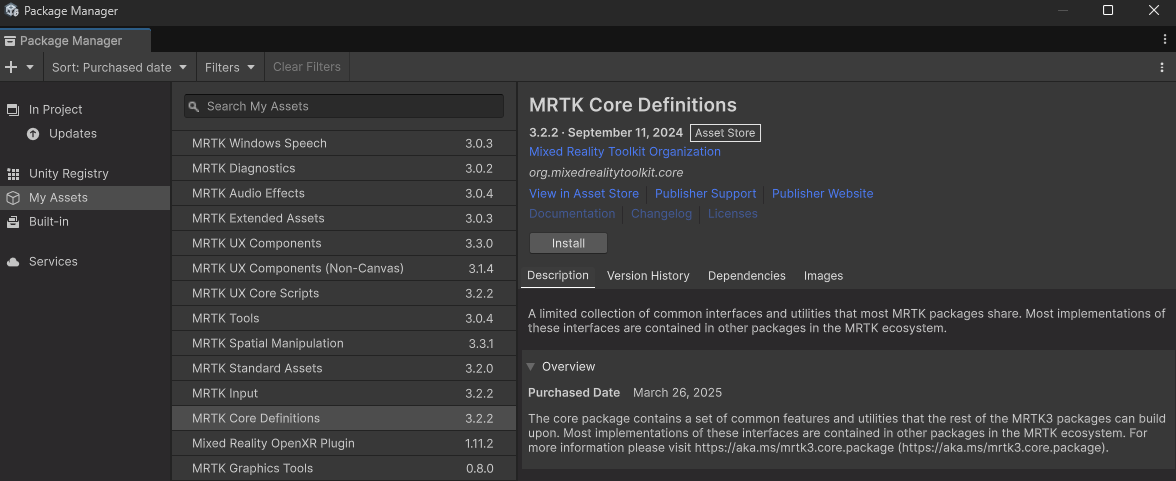Switch to the Version History tab
The image size is (1176, 481).
click(x=648, y=276)
